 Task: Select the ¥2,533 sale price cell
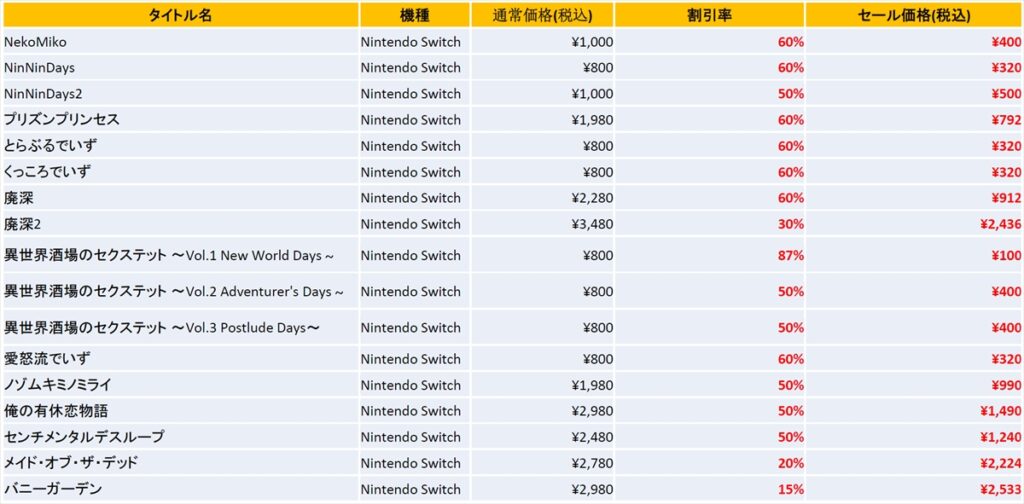[914, 489]
